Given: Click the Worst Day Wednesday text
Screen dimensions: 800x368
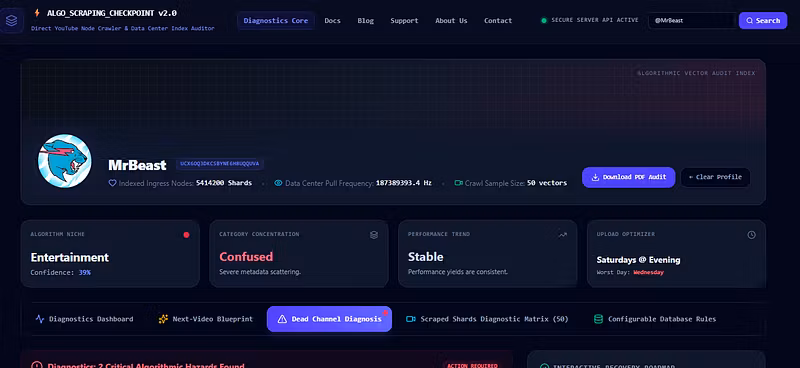Looking at the screenshot, I should coord(630,273).
